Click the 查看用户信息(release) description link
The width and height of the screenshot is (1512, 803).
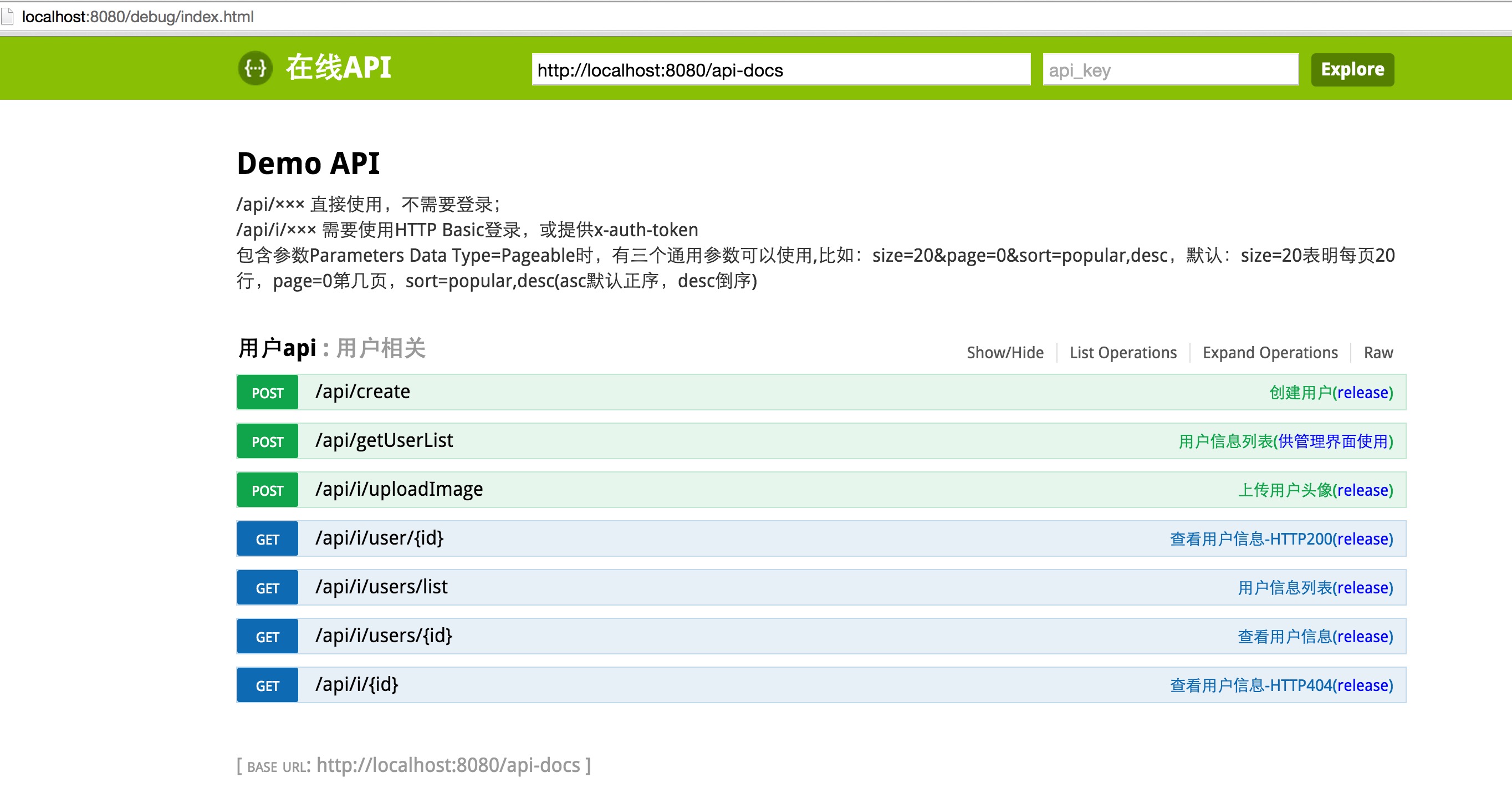(1315, 636)
